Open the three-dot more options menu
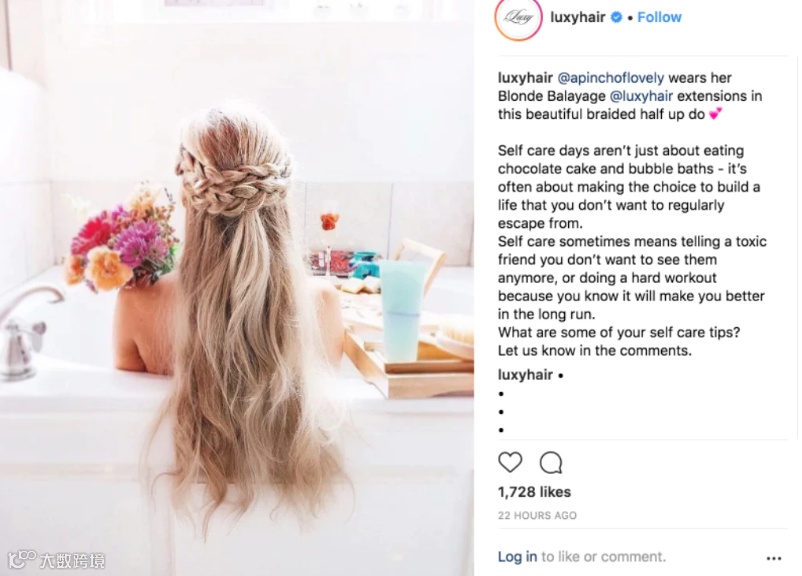Viewport: 802px width, 576px height. [x=773, y=558]
